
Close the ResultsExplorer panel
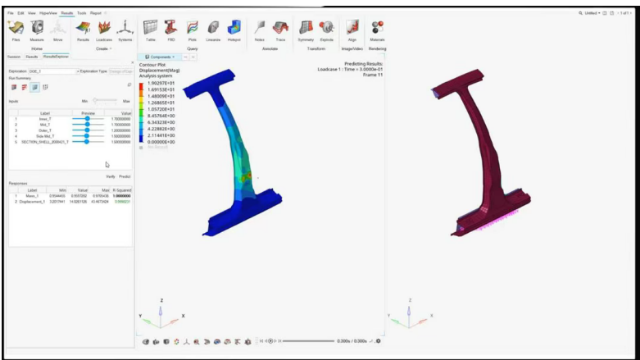click(x=132, y=62)
